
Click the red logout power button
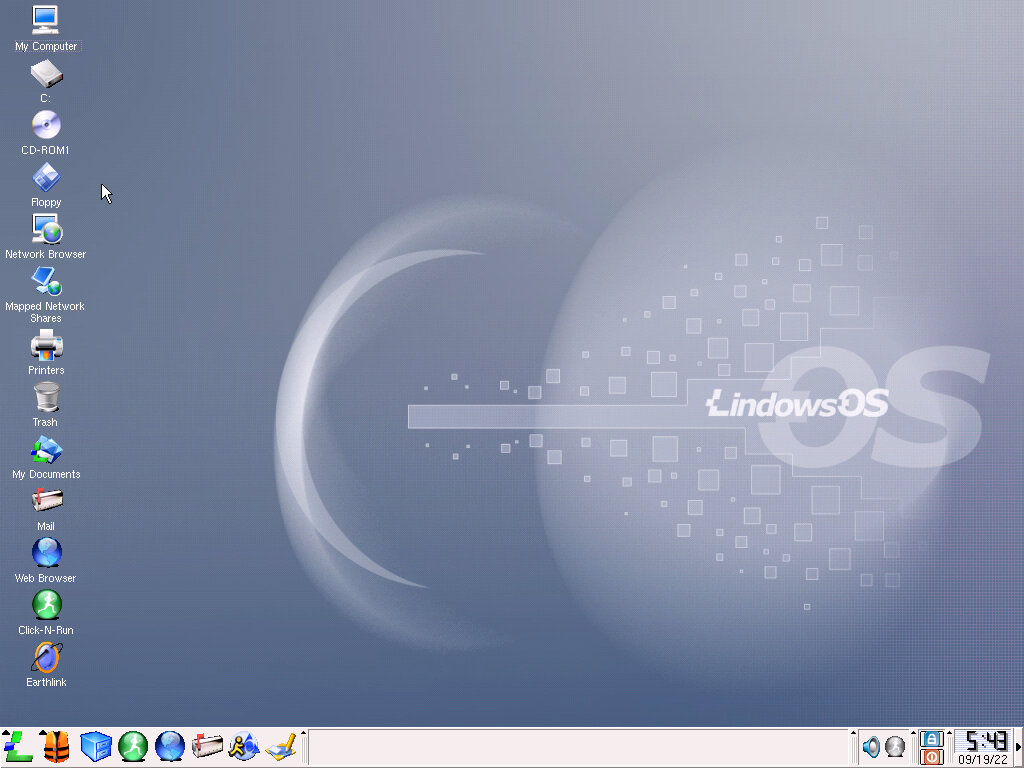[932, 757]
